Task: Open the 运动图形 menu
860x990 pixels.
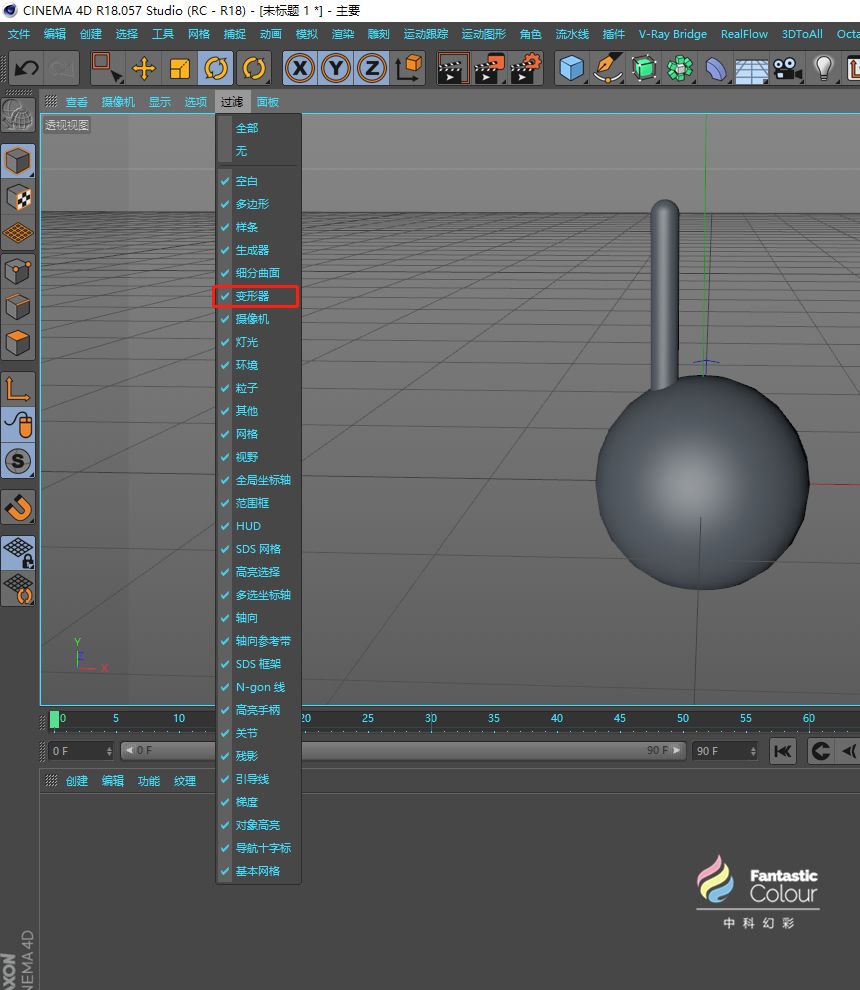Action: 484,34
